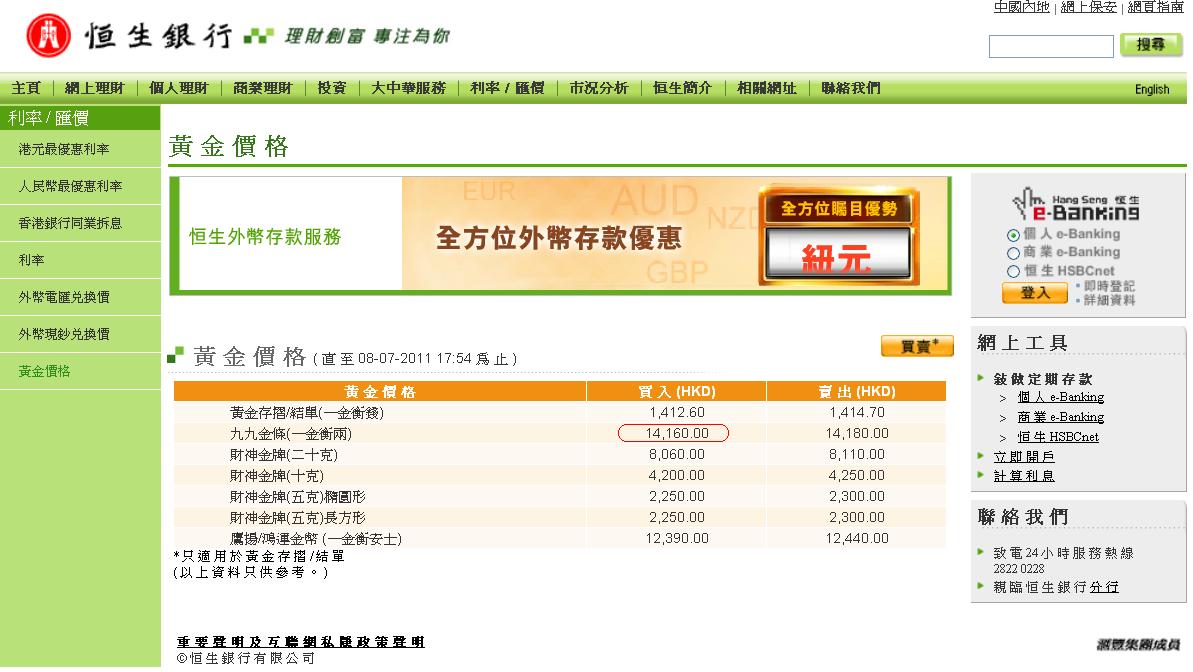Open 外幣現鈔兌換價 in the sidebar
The image size is (1193, 672).
pyautogui.click(x=64, y=334)
